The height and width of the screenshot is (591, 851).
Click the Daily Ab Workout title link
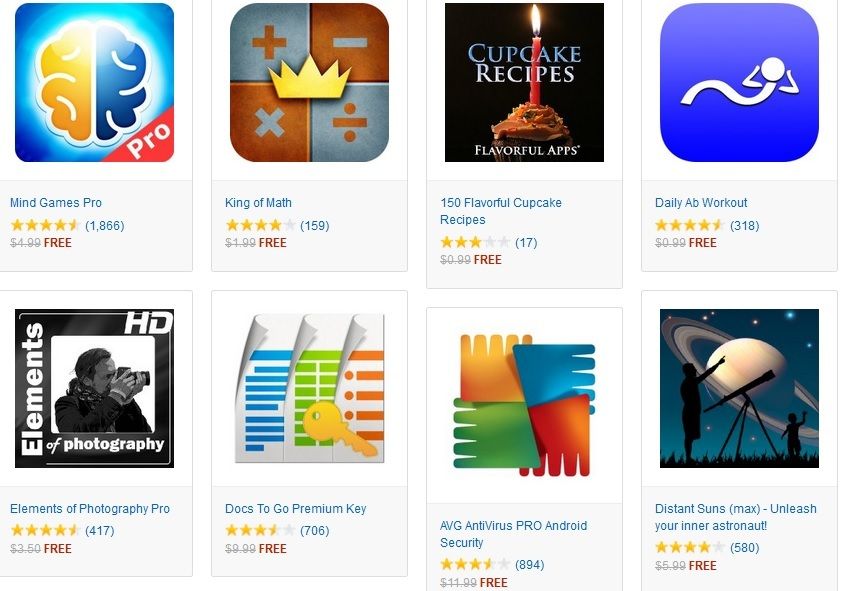(701, 203)
